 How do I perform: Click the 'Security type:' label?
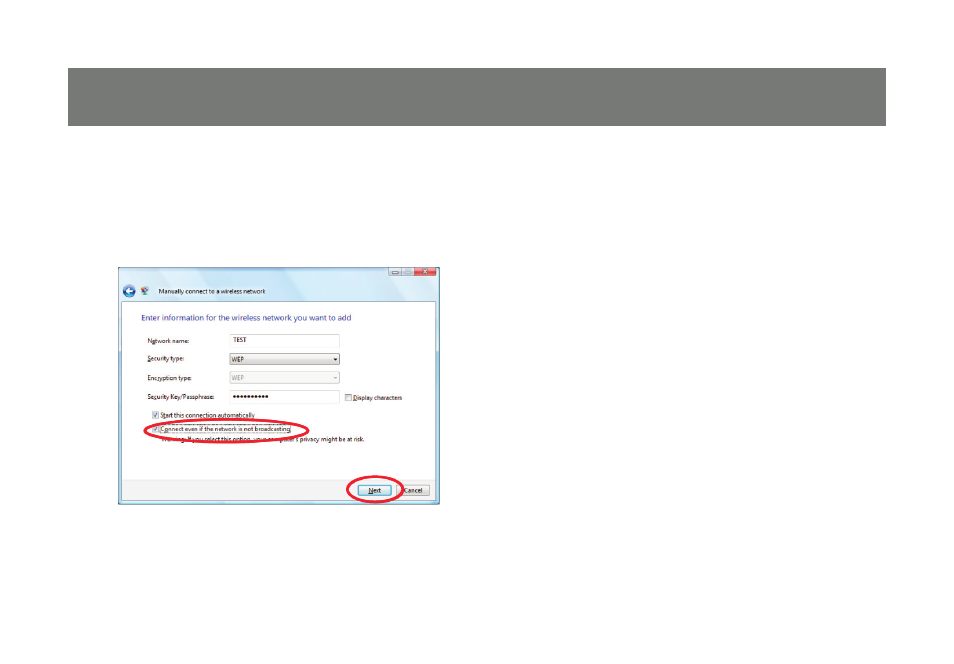(x=165, y=359)
